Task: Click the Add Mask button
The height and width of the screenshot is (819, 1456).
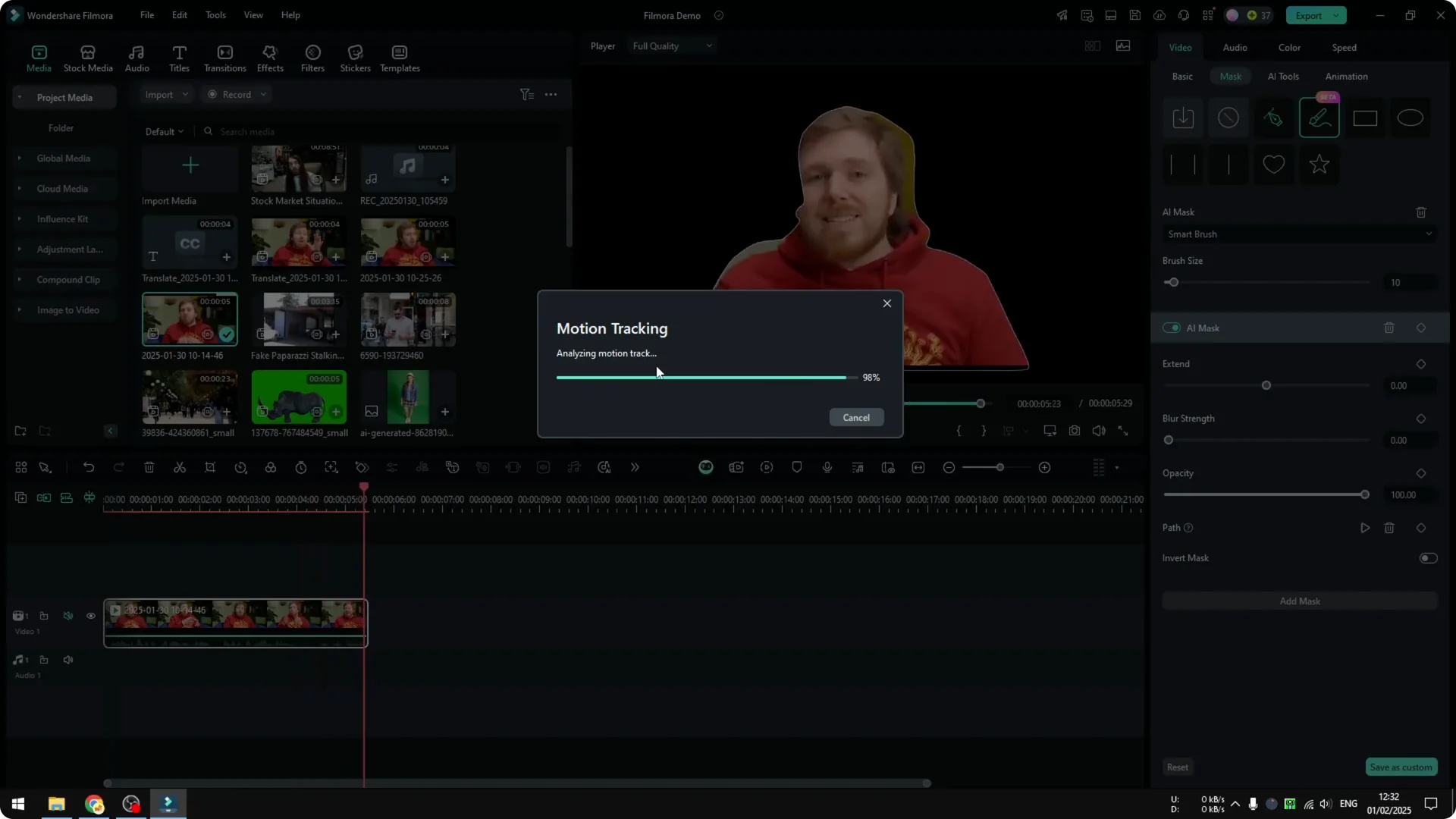Action: [x=1299, y=601]
